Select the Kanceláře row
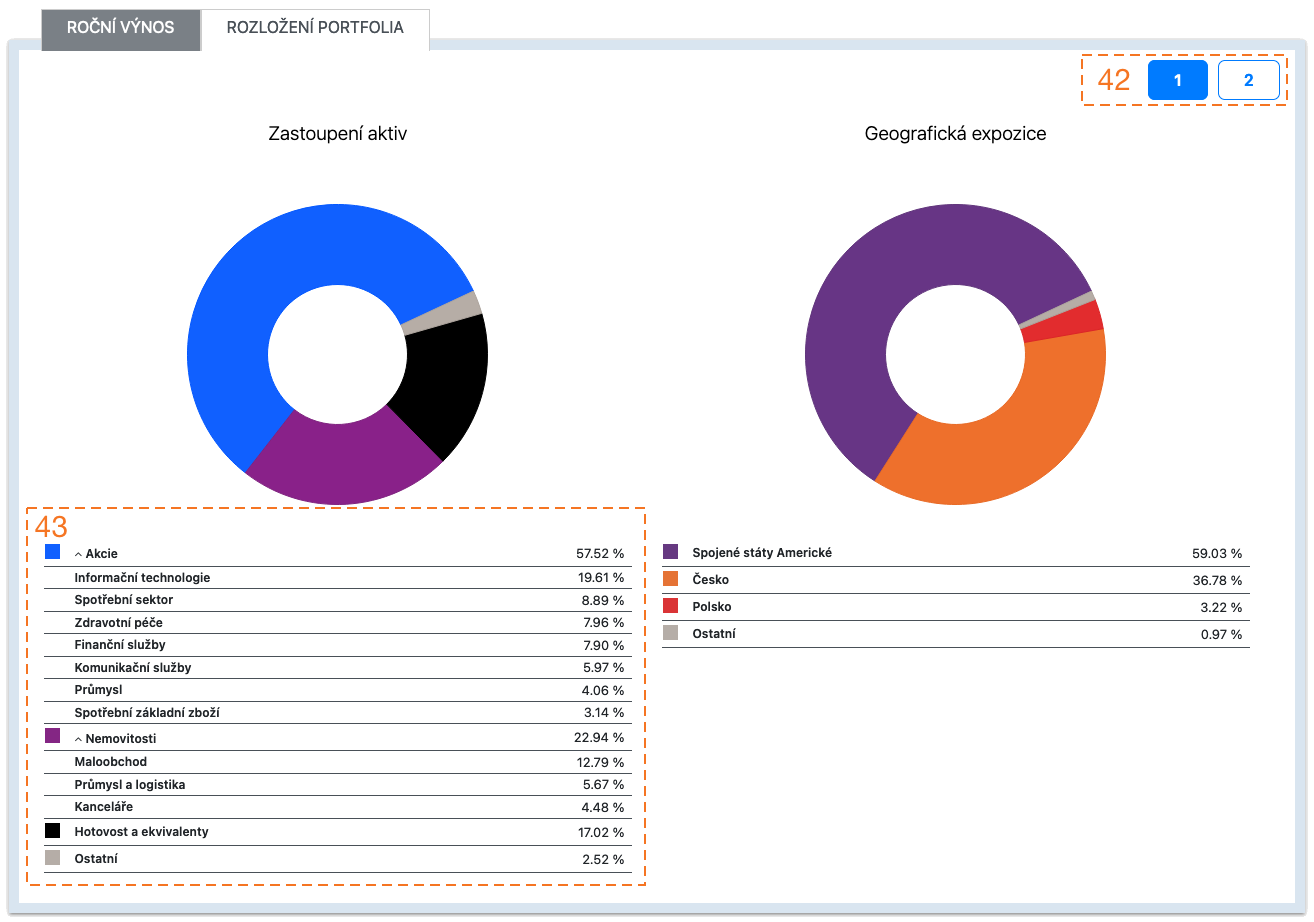 (338, 807)
